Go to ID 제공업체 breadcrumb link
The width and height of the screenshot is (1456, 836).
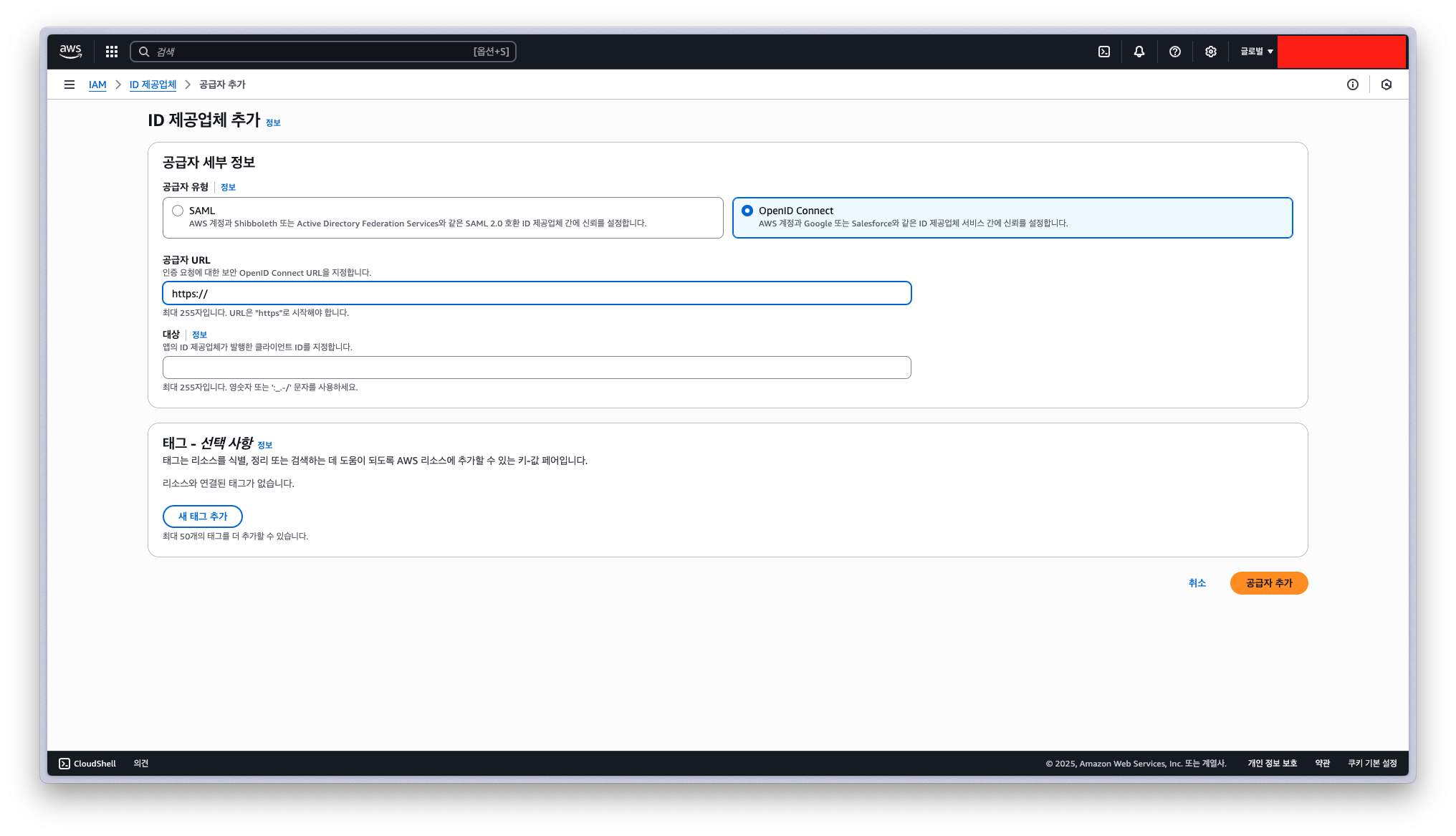pyautogui.click(x=153, y=85)
